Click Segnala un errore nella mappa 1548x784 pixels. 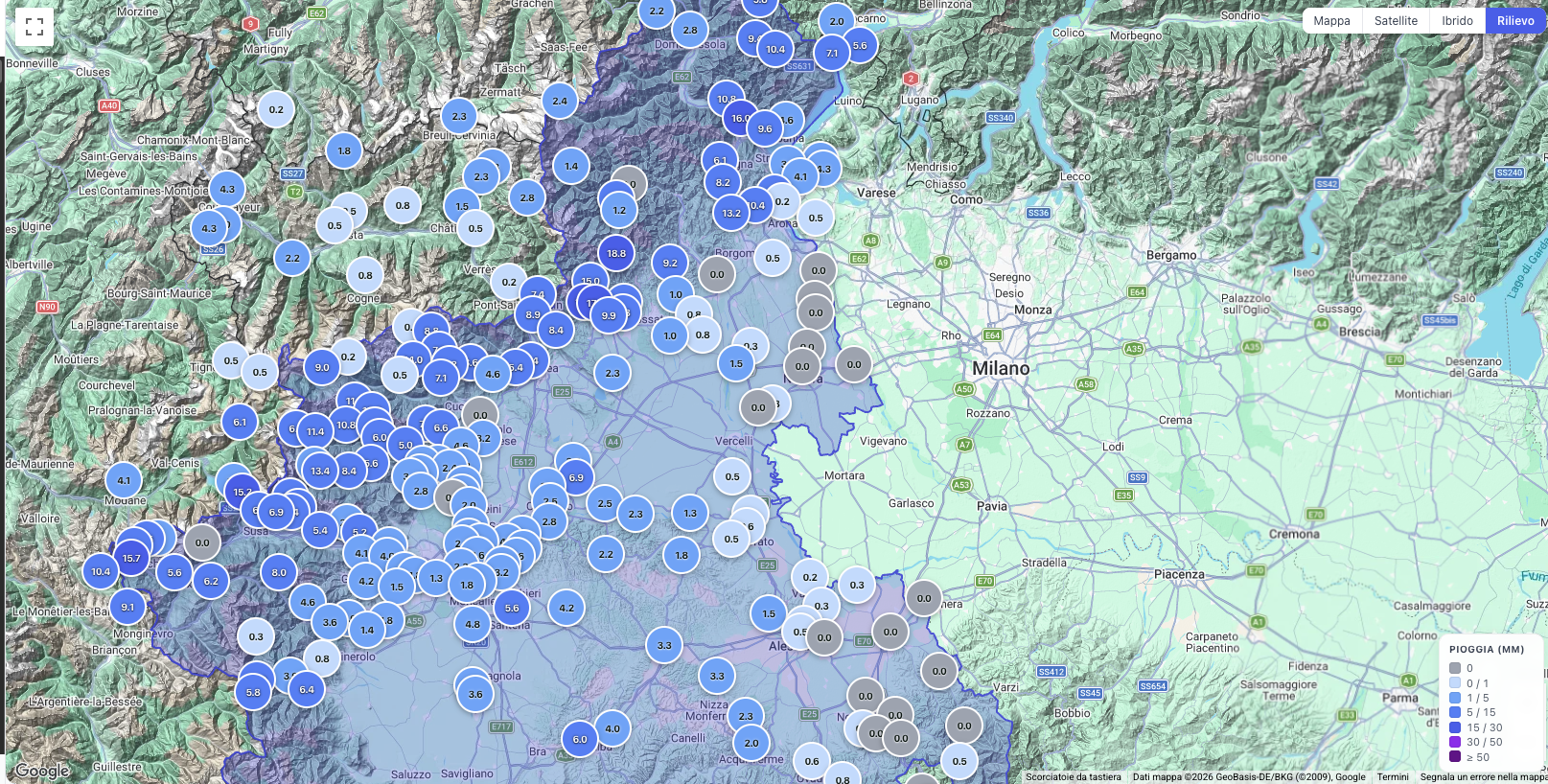1483,777
